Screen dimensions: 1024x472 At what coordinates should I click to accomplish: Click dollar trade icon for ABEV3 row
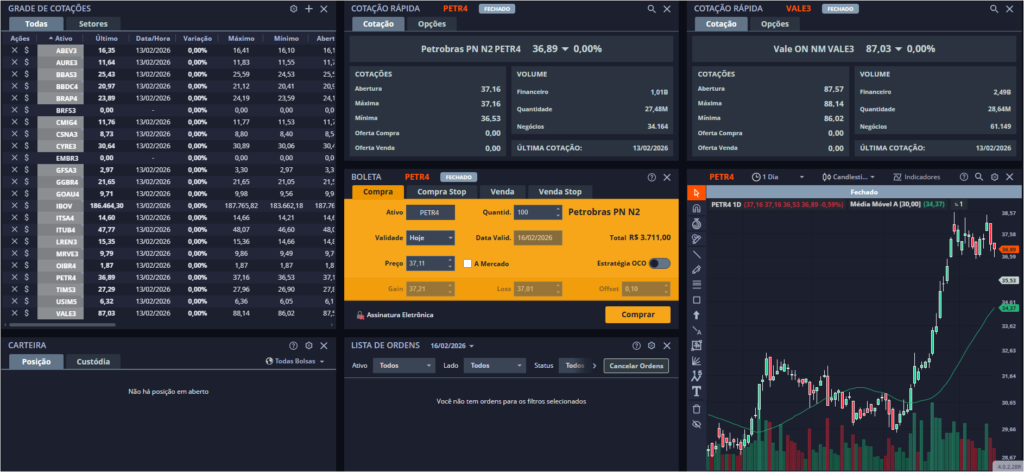click(x=26, y=50)
